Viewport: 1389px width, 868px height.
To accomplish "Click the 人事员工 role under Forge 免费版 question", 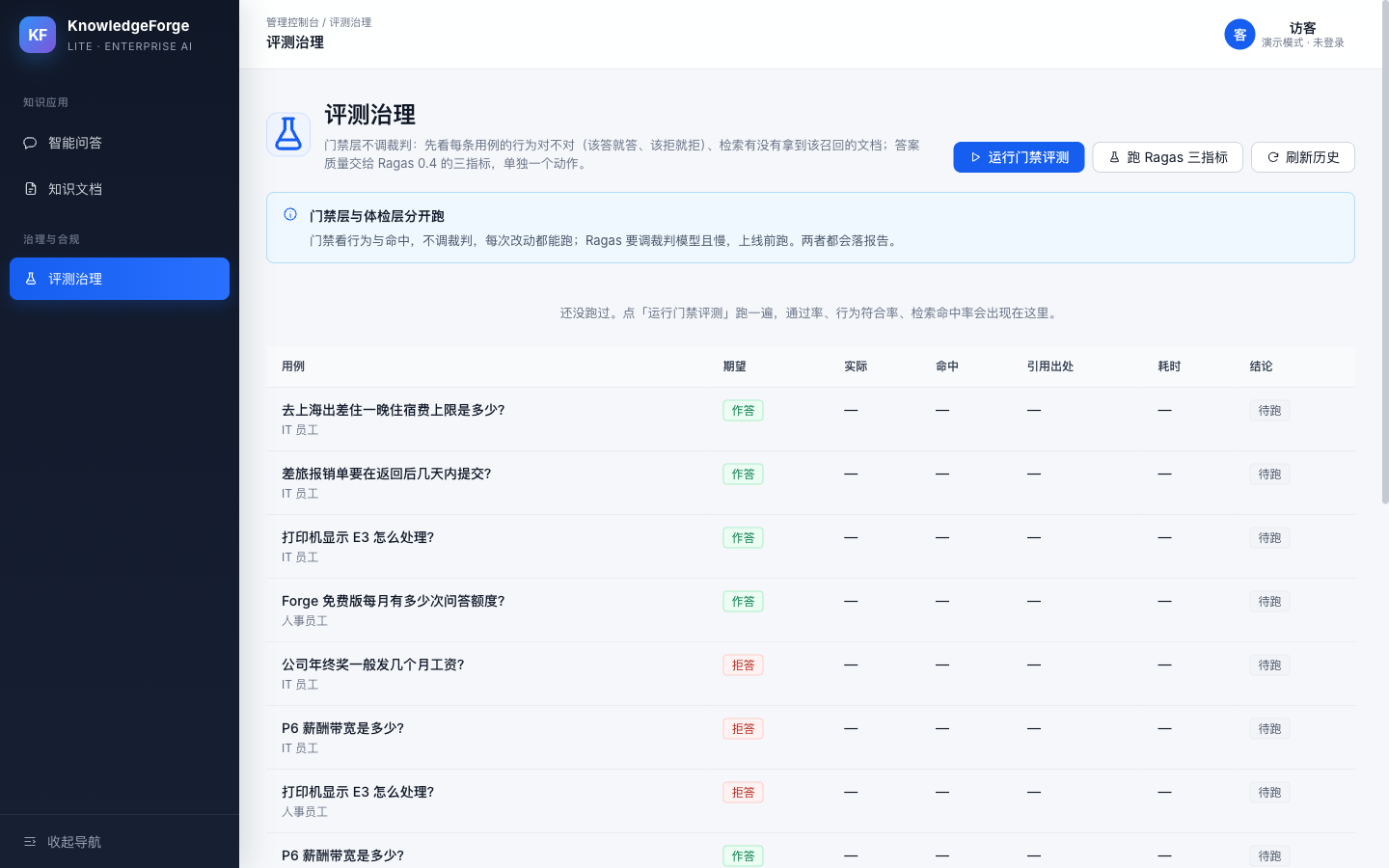I will [x=305, y=621].
